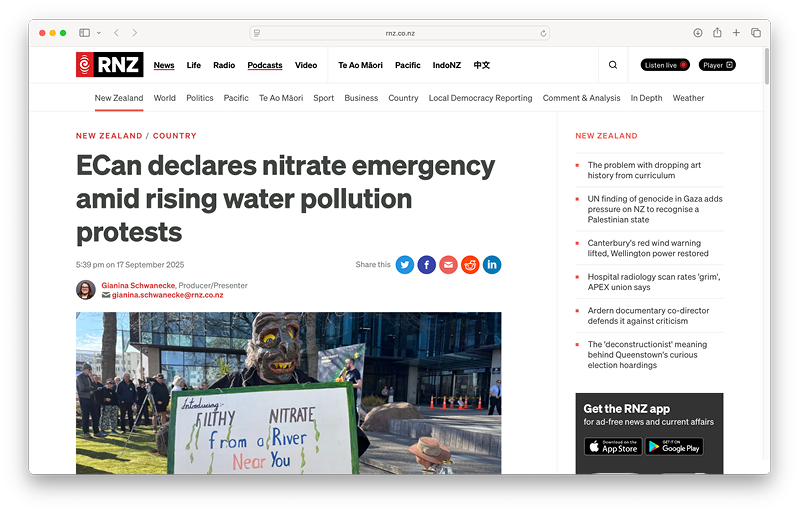
Task: Share the article on Facebook
Action: (427, 265)
